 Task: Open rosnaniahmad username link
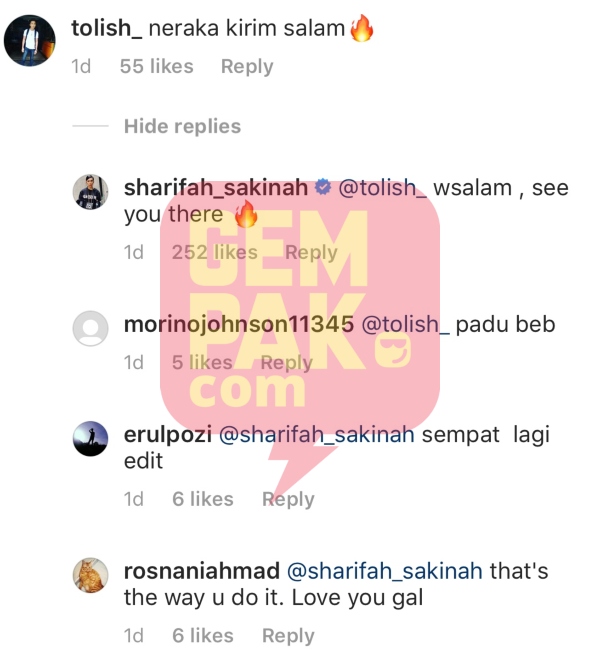pyautogui.click(x=202, y=571)
